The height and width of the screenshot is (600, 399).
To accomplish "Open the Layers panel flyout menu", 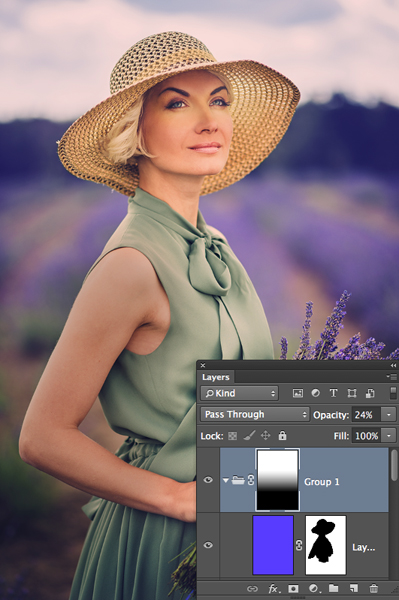I will coord(391,377).
